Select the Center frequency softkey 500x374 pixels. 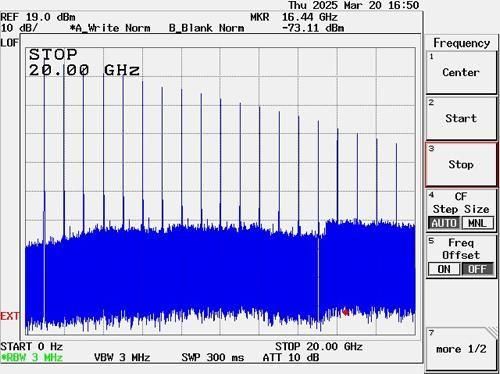coord(461,72)
